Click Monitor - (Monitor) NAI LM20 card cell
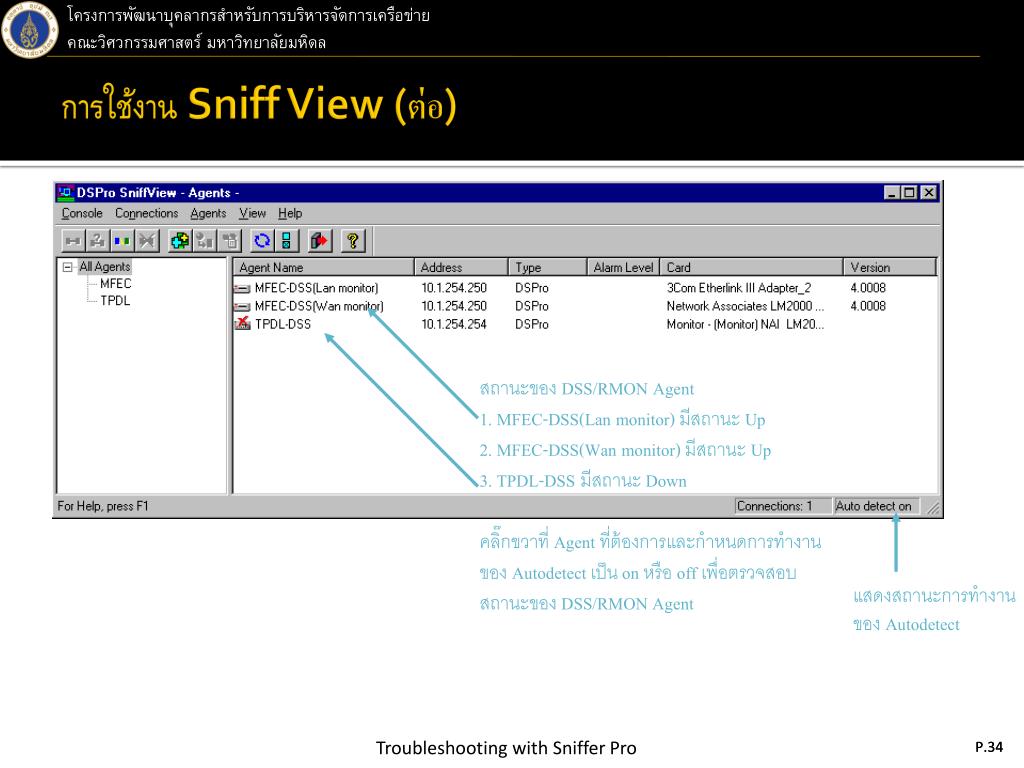 pos(745,324)
